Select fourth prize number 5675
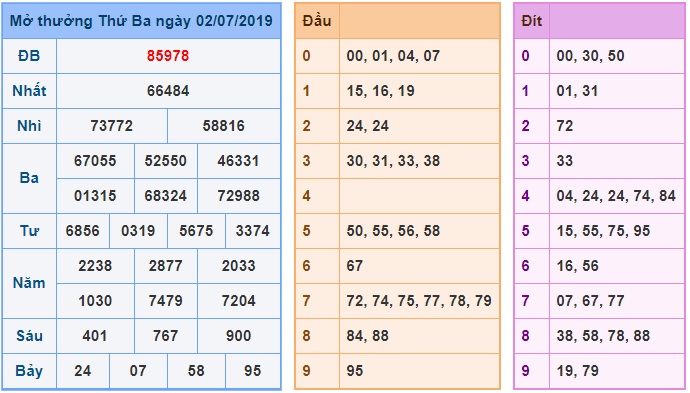690x393 pixels. point(196,231)
